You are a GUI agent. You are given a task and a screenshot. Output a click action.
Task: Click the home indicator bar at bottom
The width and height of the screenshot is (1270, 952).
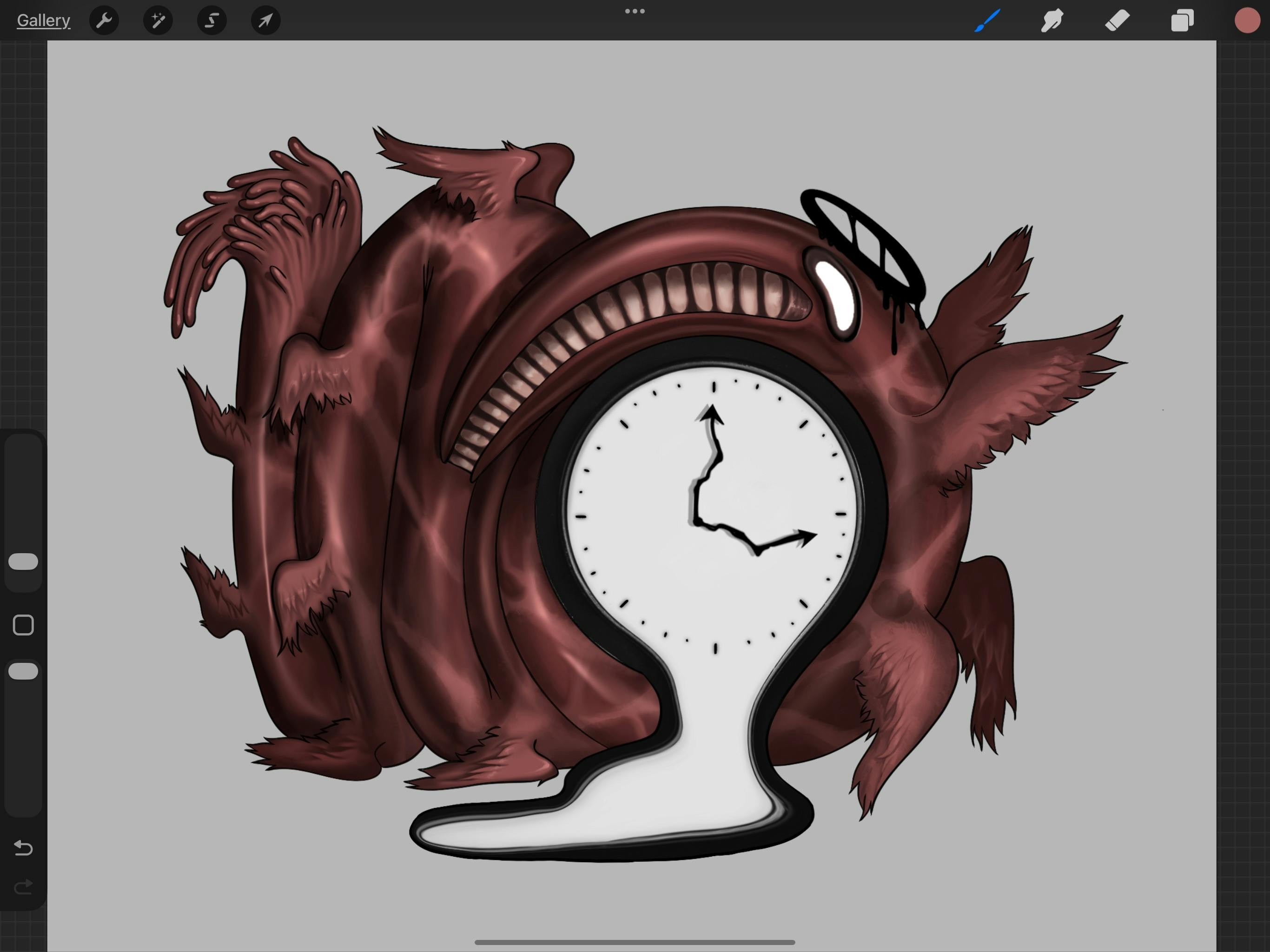[x=635, y=942]
